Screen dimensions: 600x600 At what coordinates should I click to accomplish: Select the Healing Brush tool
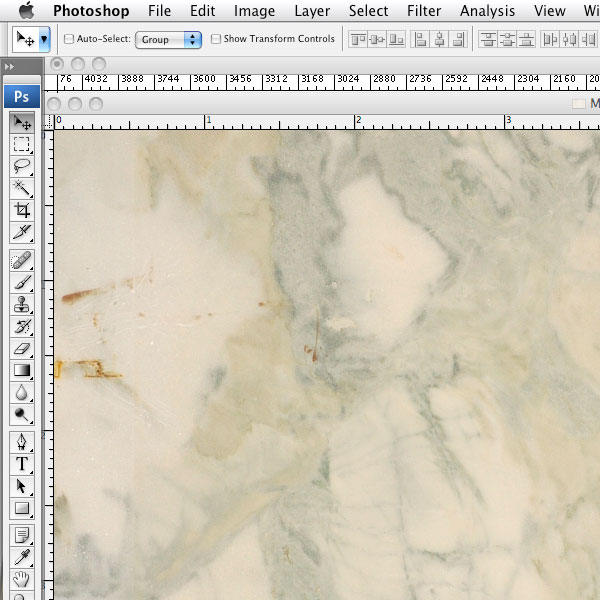click(x=21, y=260)
